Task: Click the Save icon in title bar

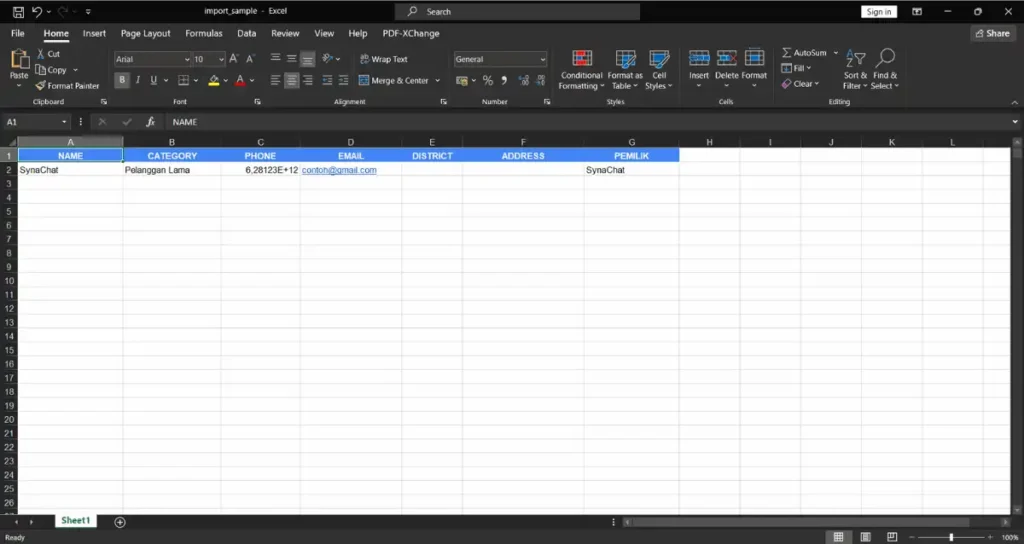Action: point(18,12)
